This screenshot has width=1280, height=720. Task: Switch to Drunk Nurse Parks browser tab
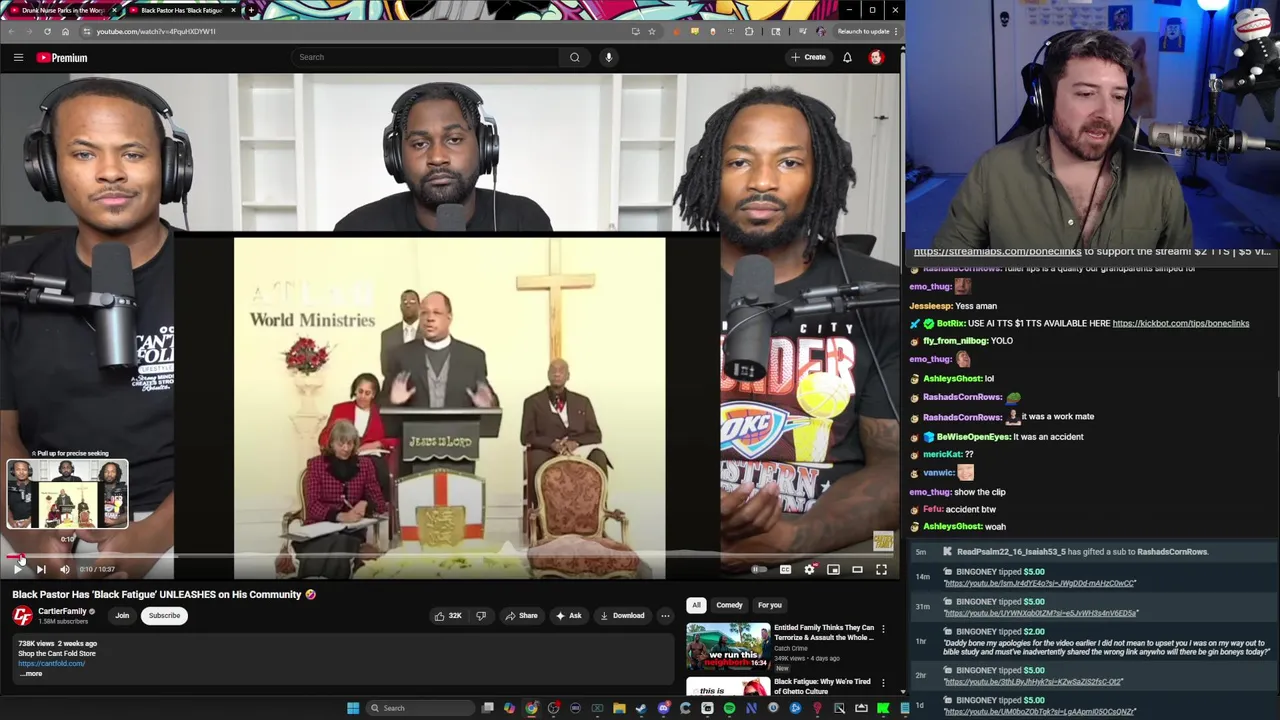tap(60, 10)
